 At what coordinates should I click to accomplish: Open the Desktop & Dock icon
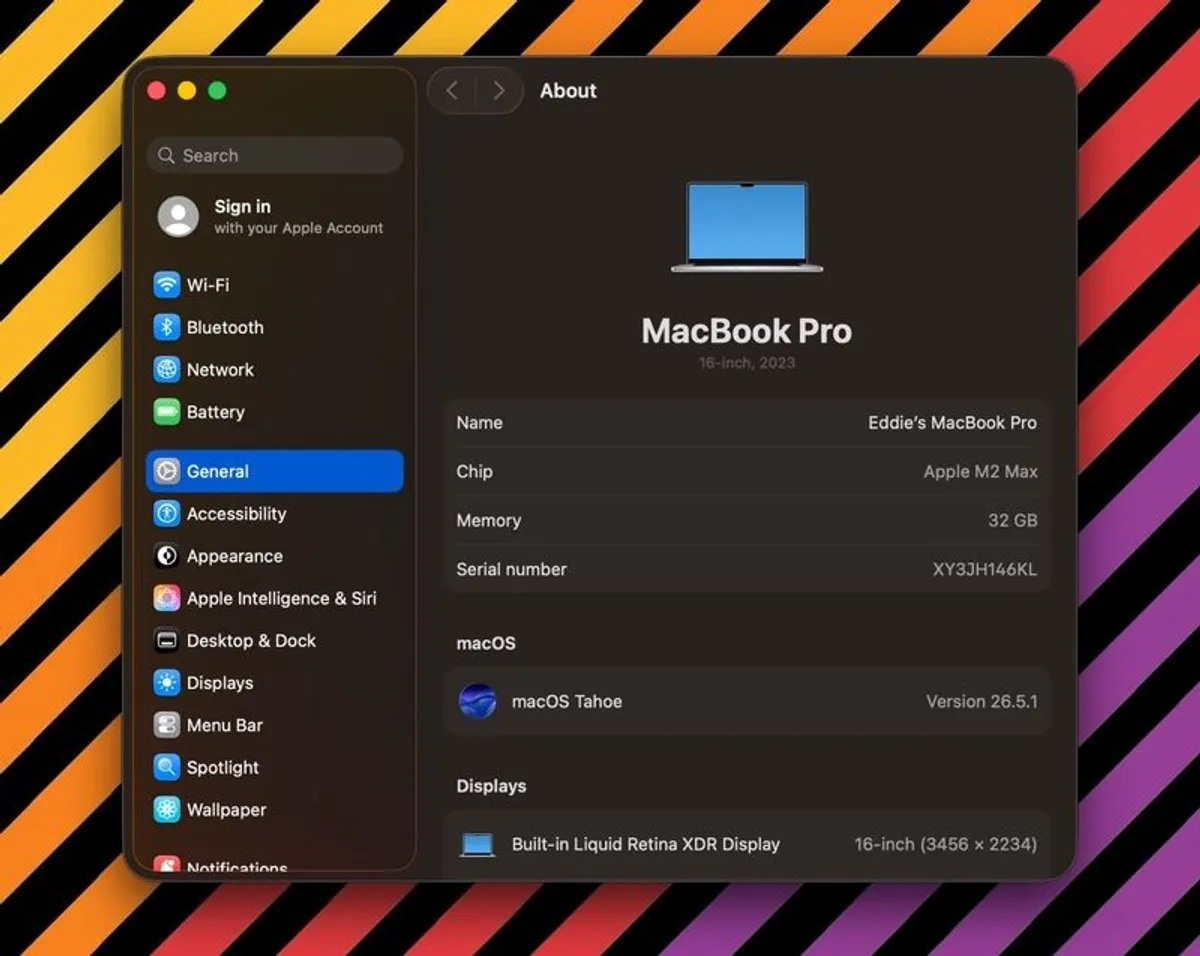tap(166, 641)
